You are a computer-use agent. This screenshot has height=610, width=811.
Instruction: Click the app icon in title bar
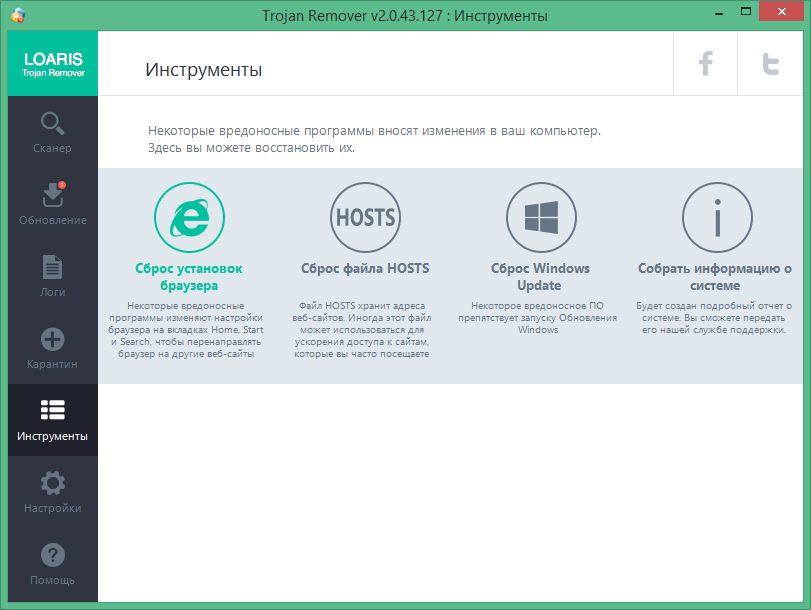(18, 15)
